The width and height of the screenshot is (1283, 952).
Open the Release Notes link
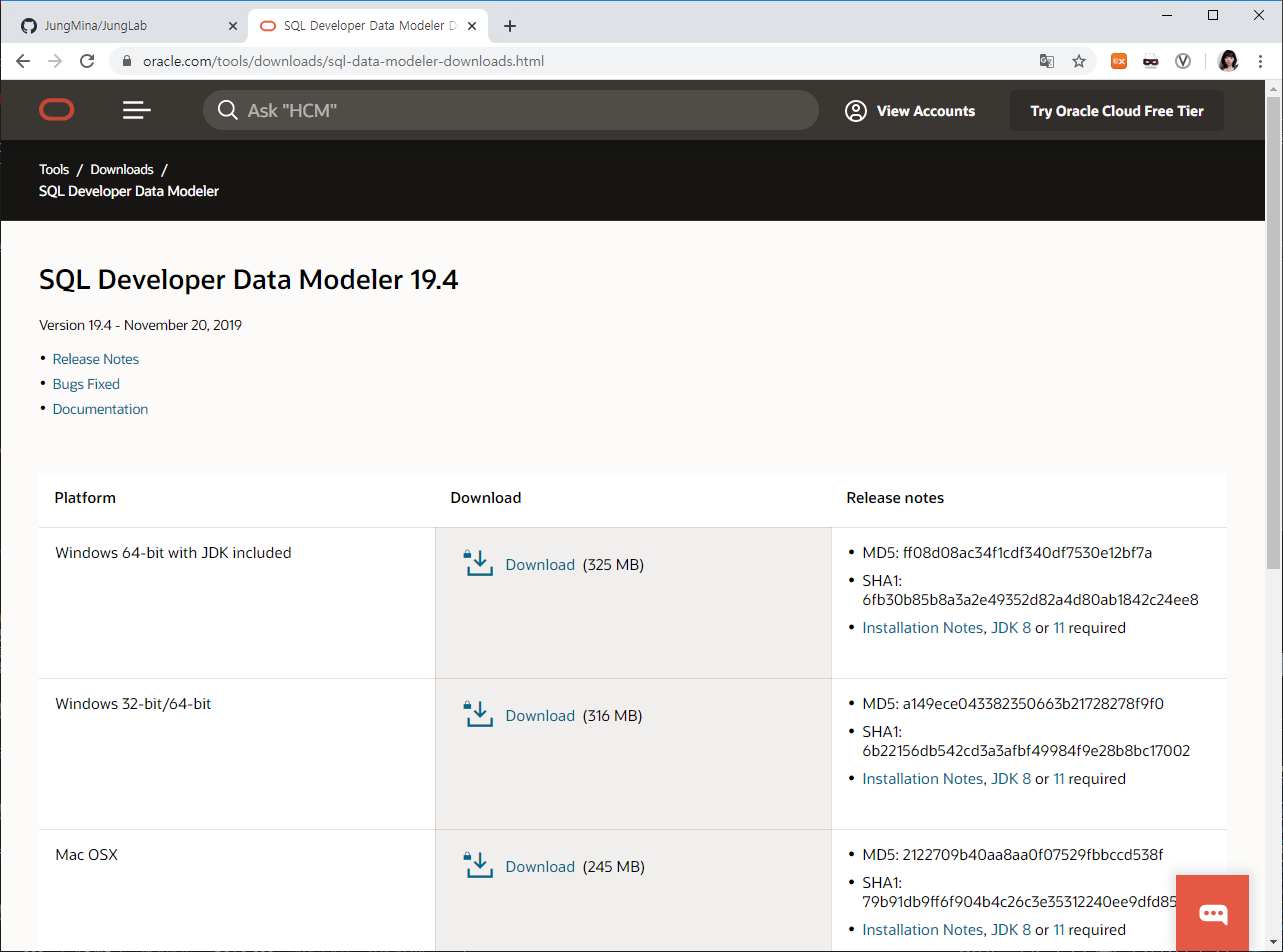(96, 359)
